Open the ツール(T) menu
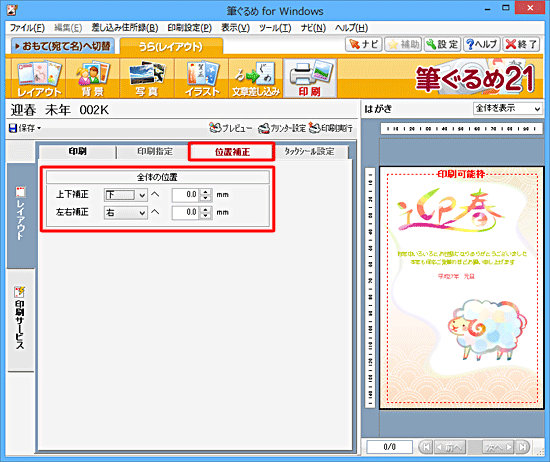 click(275, 28)
